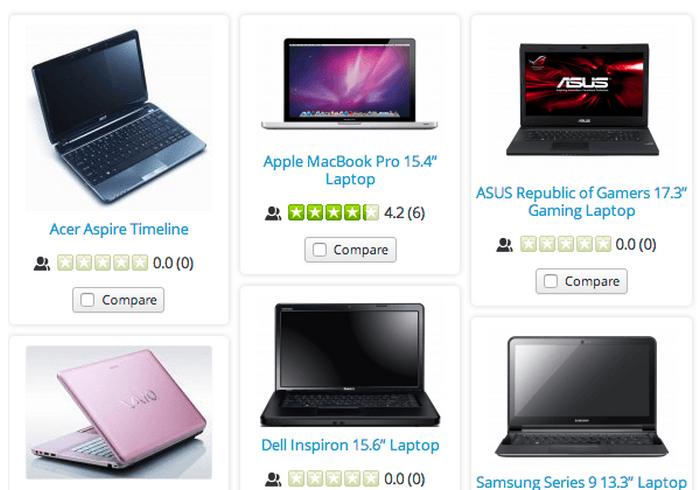The height and width of the screenshot is (490, 700).
Task: Click the MacBook Pro product image
Action: click(350, 84)
